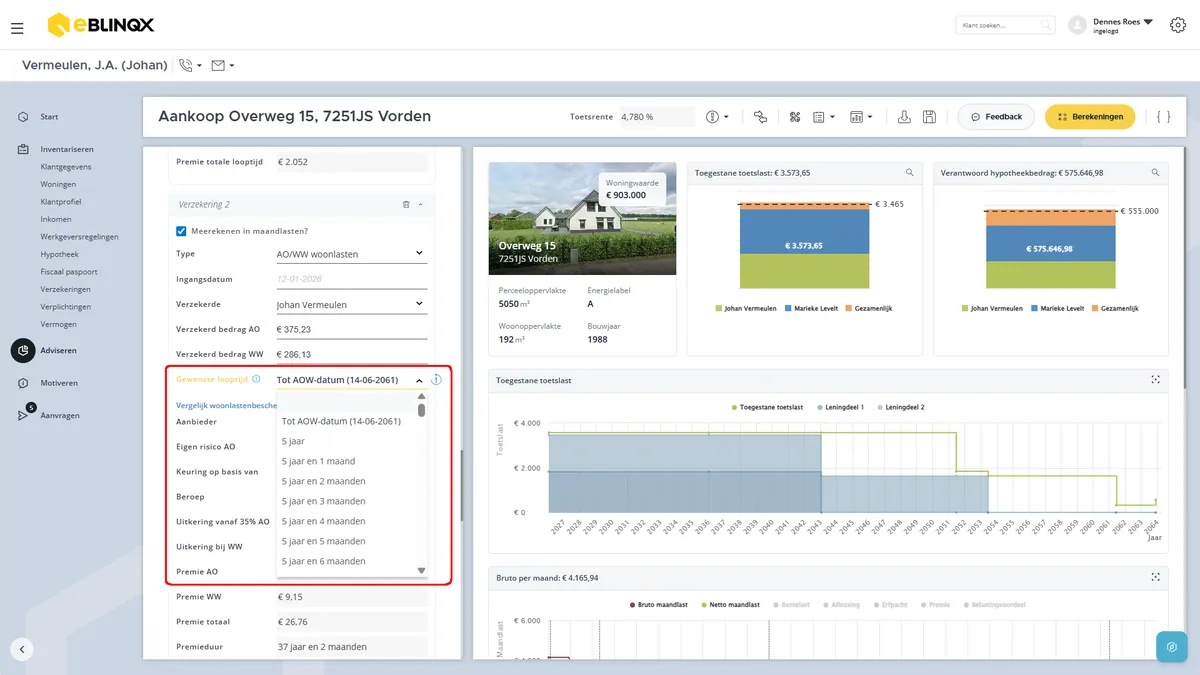The width and height of the screenshot is (1200, 675).
Task: Expand the Toegestane toetslast line chart fullscreen
Action: [1155, 380]
